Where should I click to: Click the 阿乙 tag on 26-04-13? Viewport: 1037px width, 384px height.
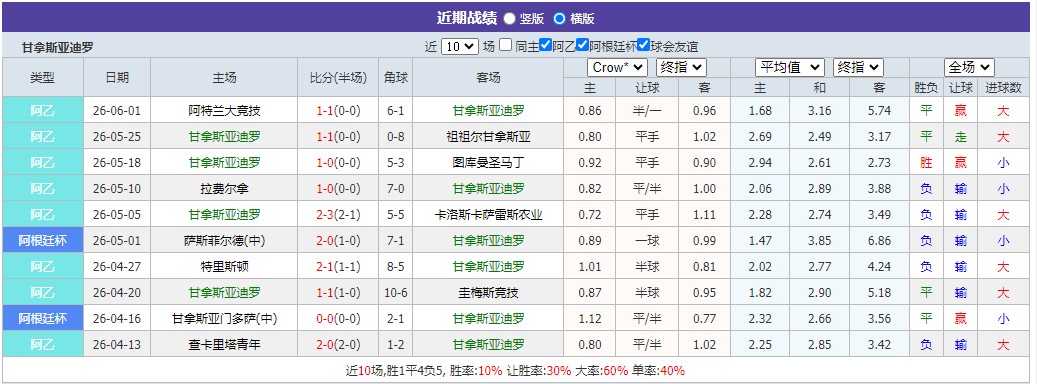tap(43, 344)
